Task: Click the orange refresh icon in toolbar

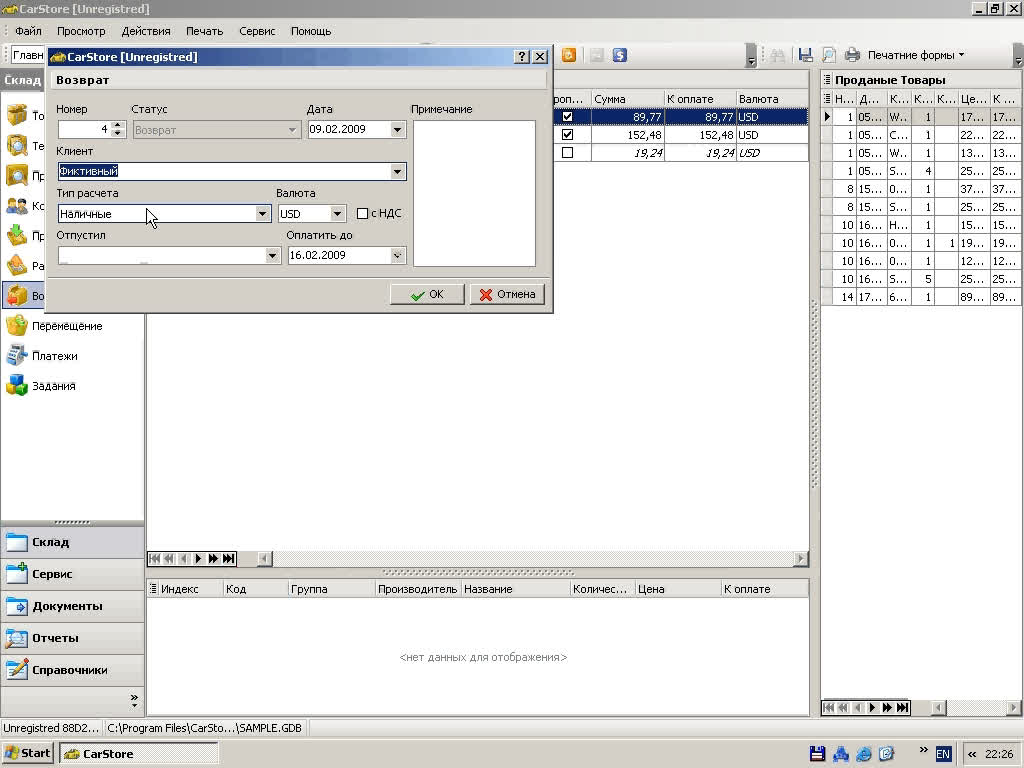Action: pyautogui.click(x=569, y=56)
